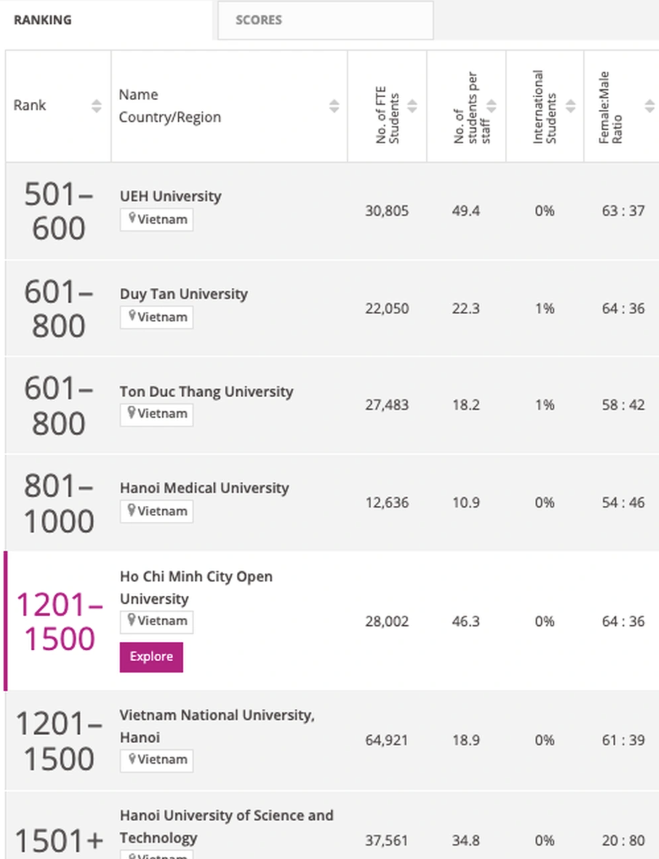
Task: Sort by International Students arrows
Action: [x=570, y=106]
